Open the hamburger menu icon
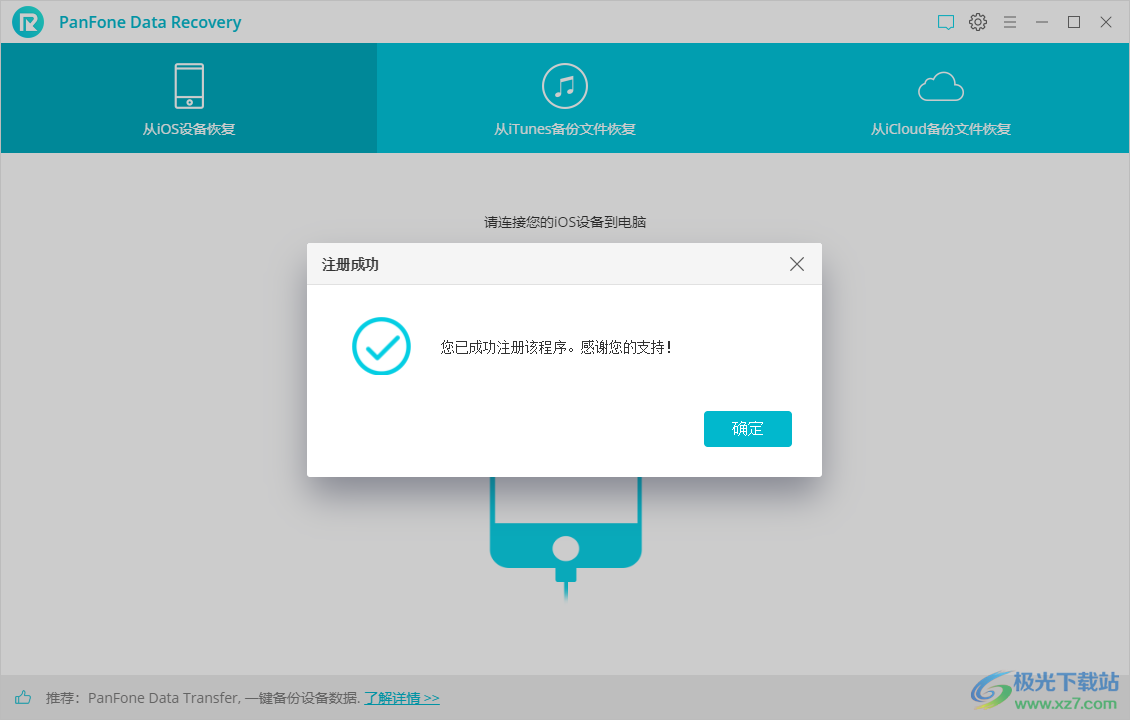 (x=1010, y=22)
